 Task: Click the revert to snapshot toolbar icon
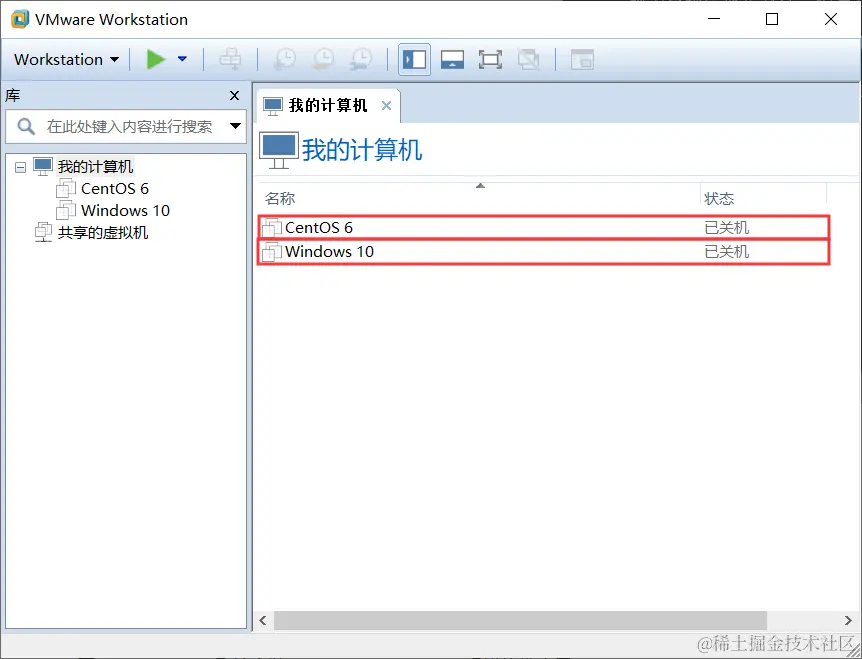coord(323,59)
